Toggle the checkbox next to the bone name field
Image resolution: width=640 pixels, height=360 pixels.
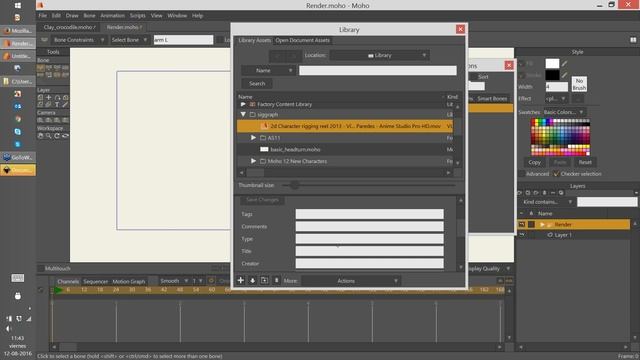pyautogui.click(x=220, y=40)
